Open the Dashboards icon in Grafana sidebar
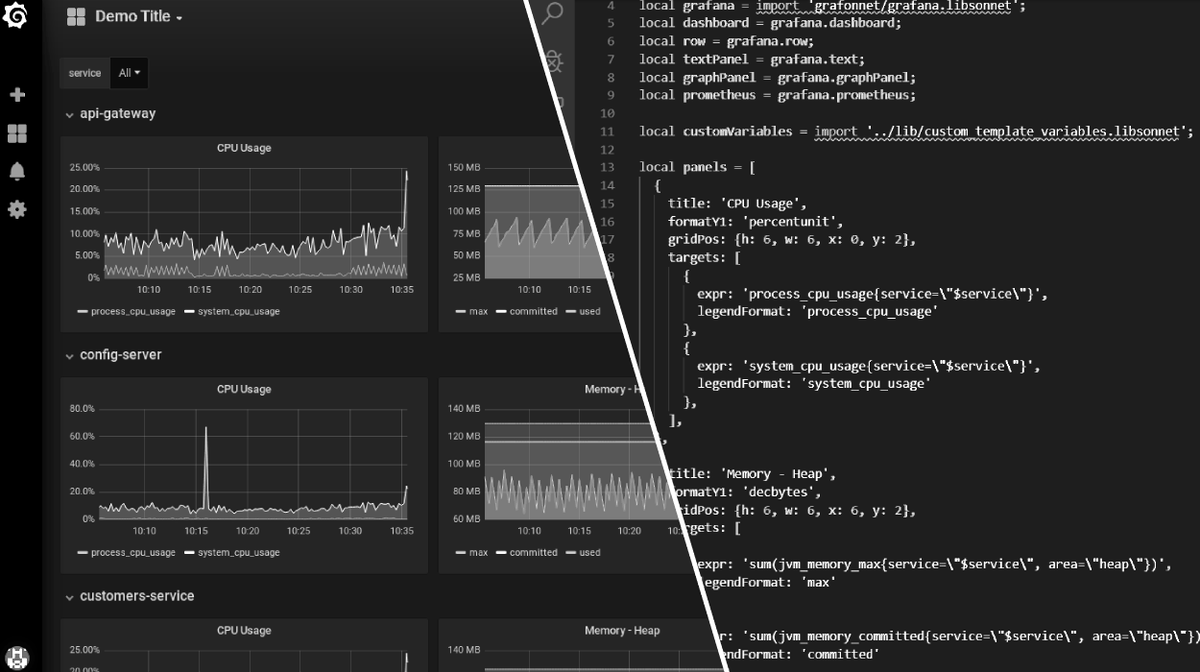 click(17, 133)
